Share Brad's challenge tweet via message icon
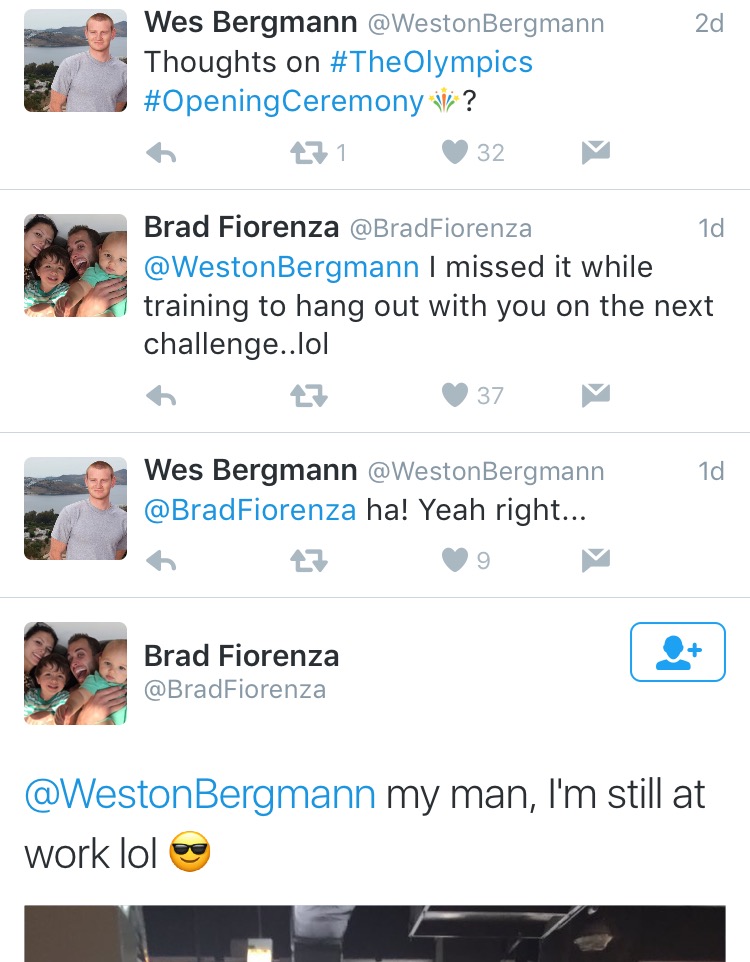750x962 pixels. click(x=595, y=395)
